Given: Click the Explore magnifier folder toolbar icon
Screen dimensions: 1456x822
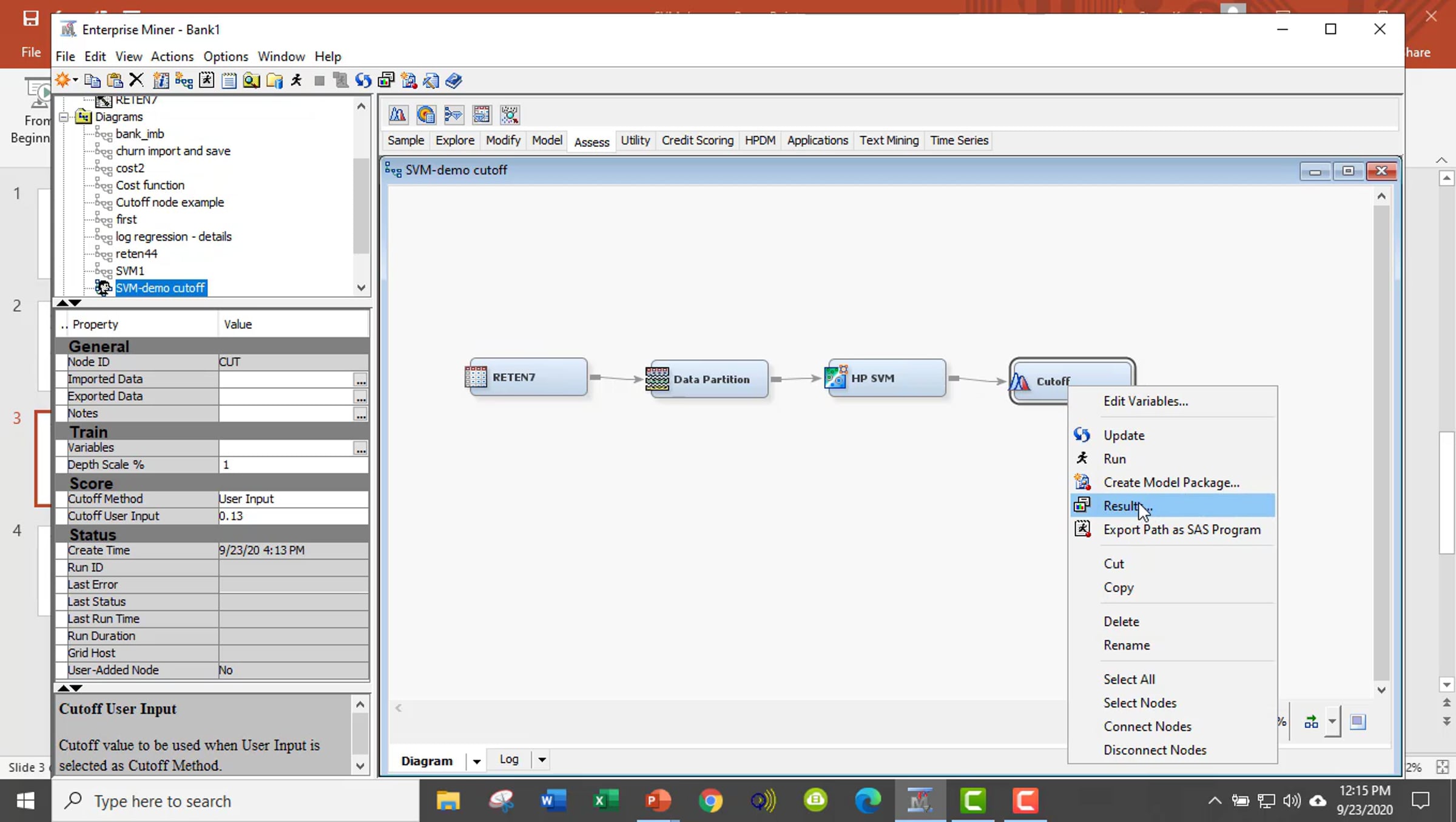Looking at the screenshot, I should point(251,80).
